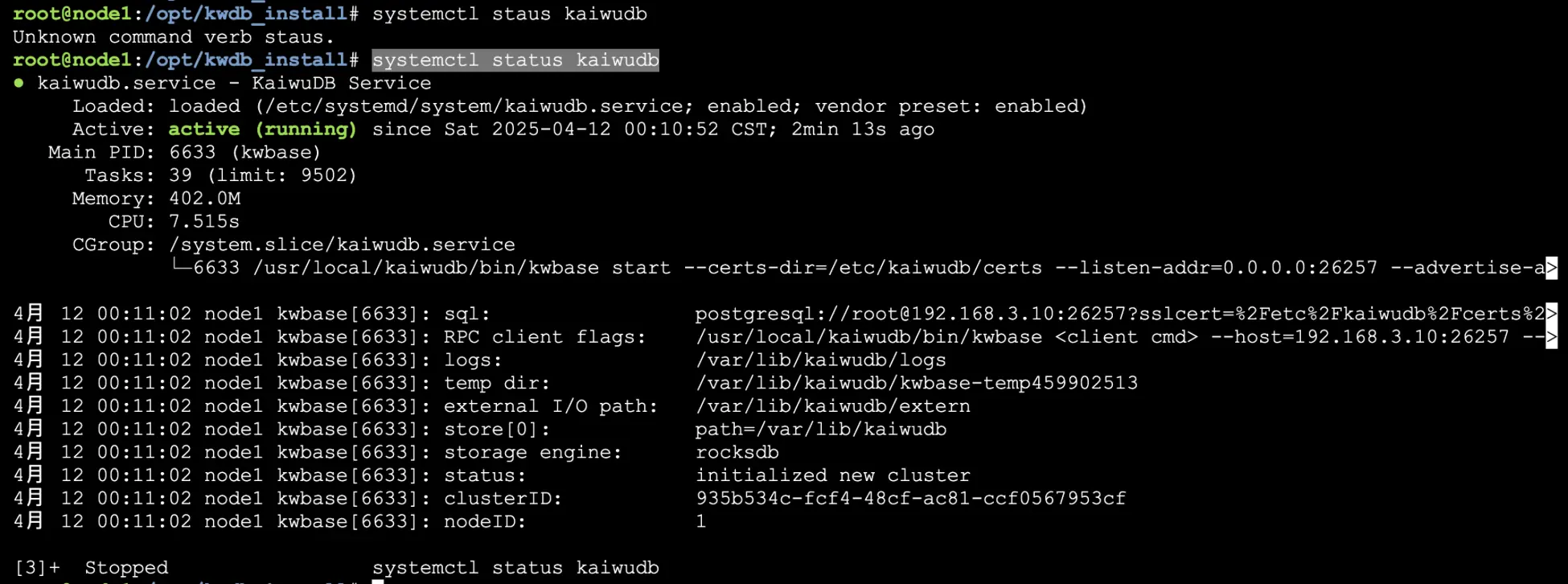Screen dimensions: 1568x584
Task: Click the Main PID 6633 value
Action: click(192, 152)
